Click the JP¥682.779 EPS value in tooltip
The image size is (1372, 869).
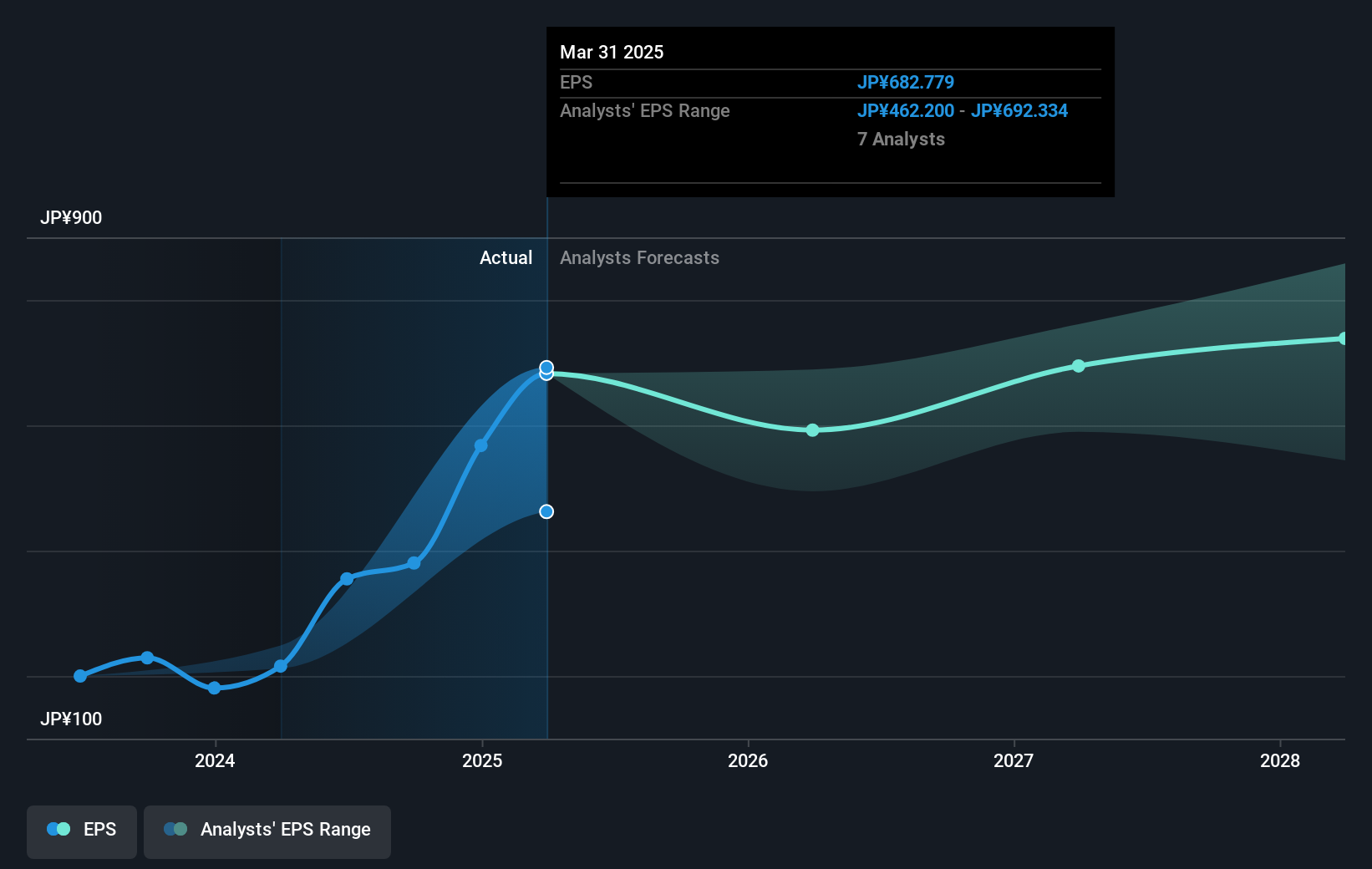(x=906, y=82)
